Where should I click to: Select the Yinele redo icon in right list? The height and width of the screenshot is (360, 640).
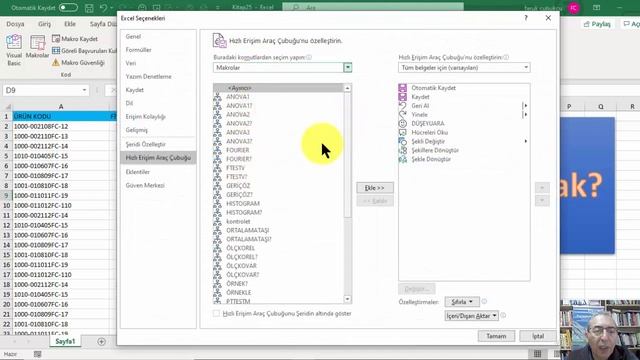coord(402,115)
